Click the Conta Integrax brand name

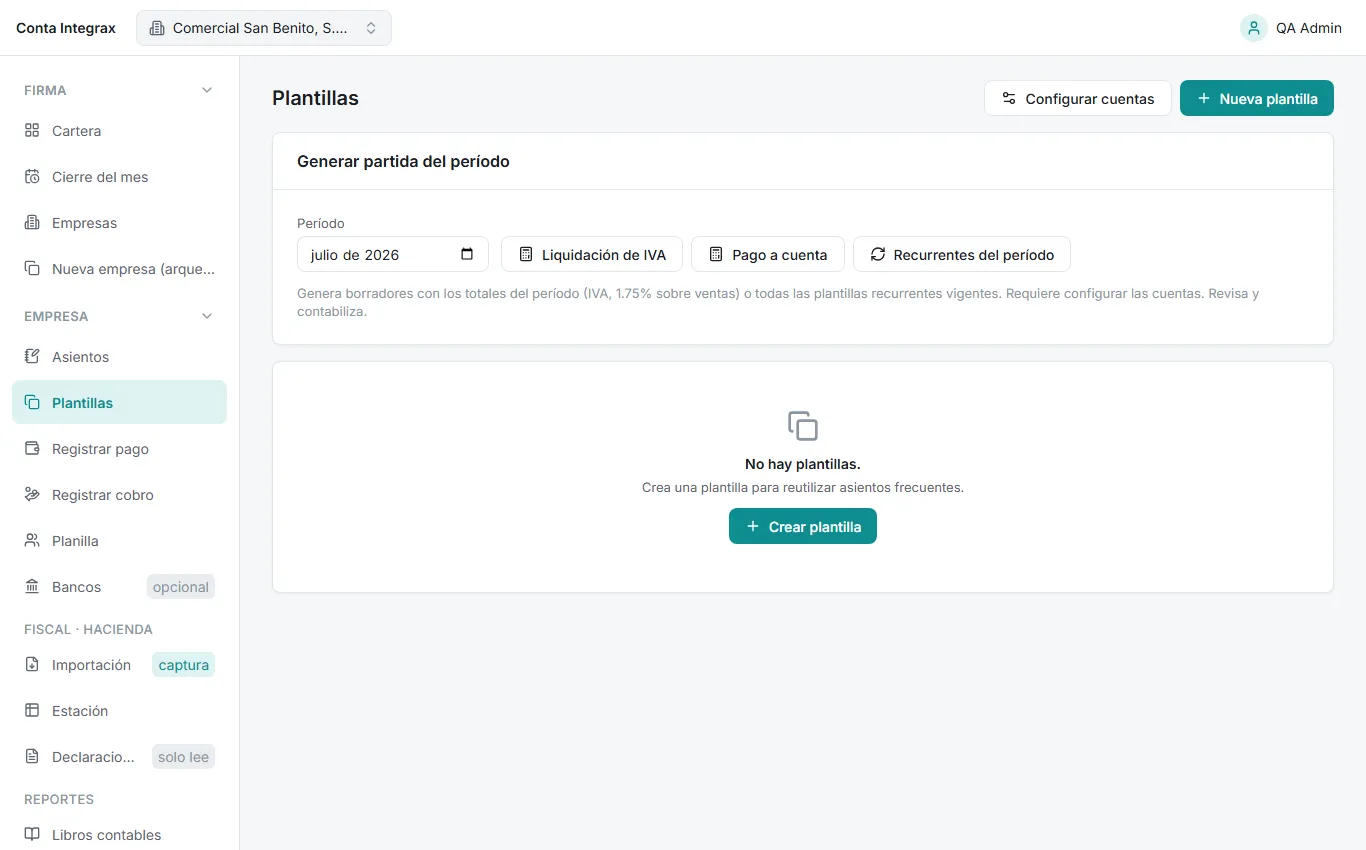coord(66,28)
